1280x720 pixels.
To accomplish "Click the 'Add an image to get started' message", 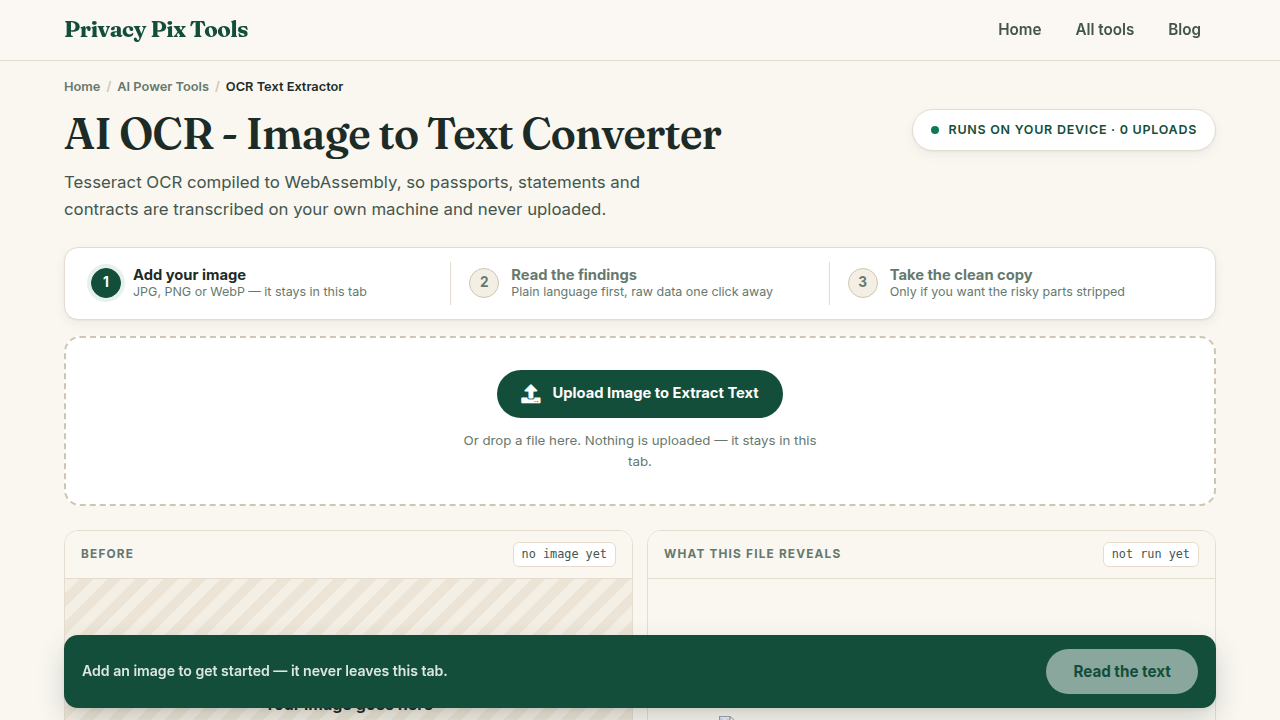I will point(265,671).
